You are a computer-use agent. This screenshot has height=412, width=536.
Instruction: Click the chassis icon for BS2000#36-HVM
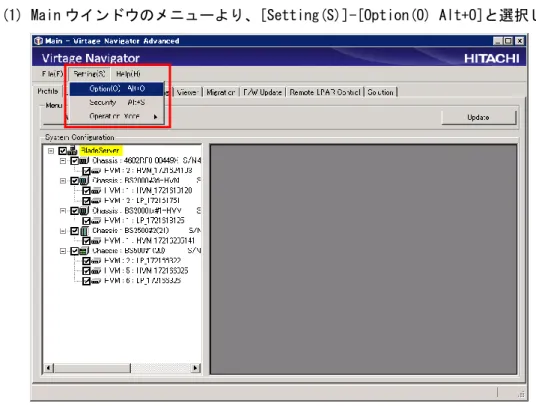84,181
